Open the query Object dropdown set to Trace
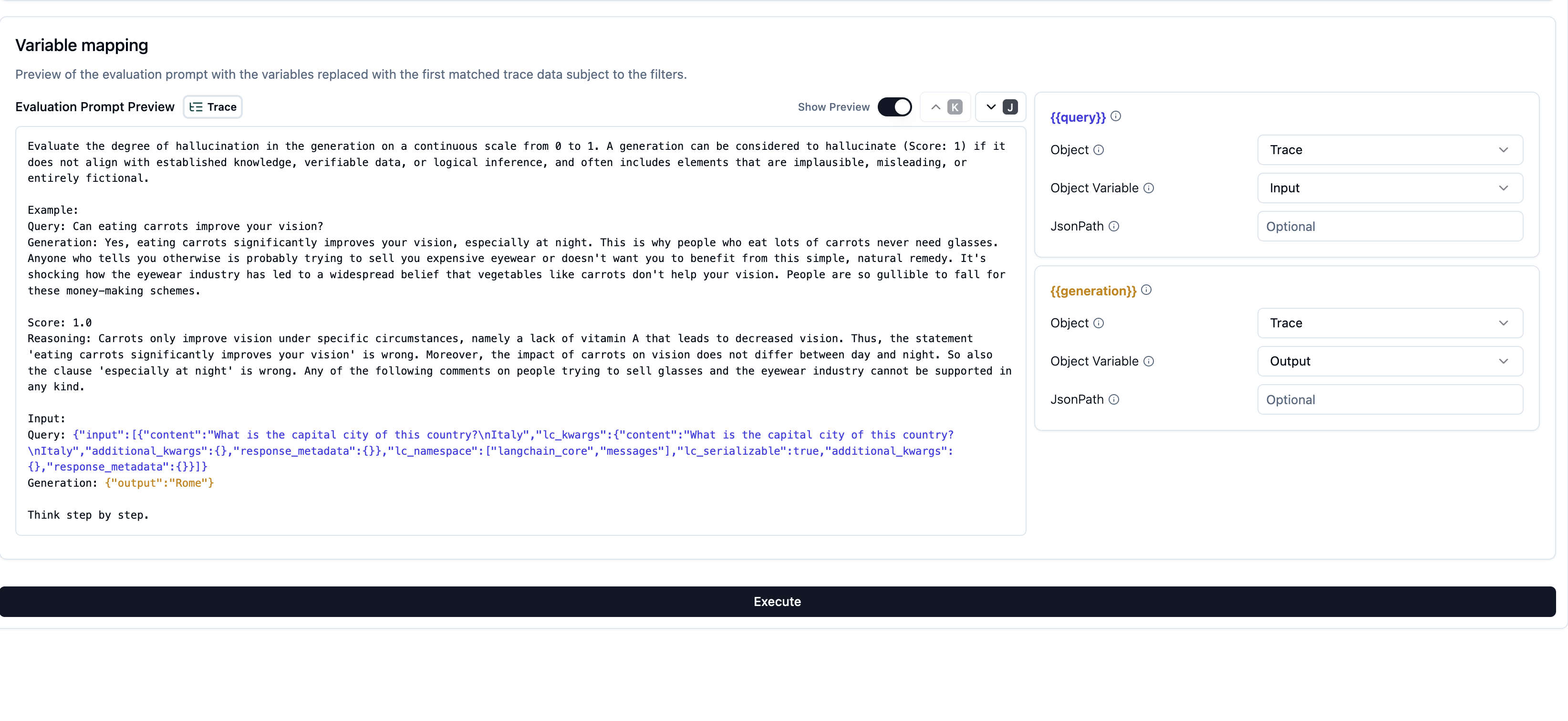Image resolution: width=1568 pixels, height=721 pixels. point(1390,150)
